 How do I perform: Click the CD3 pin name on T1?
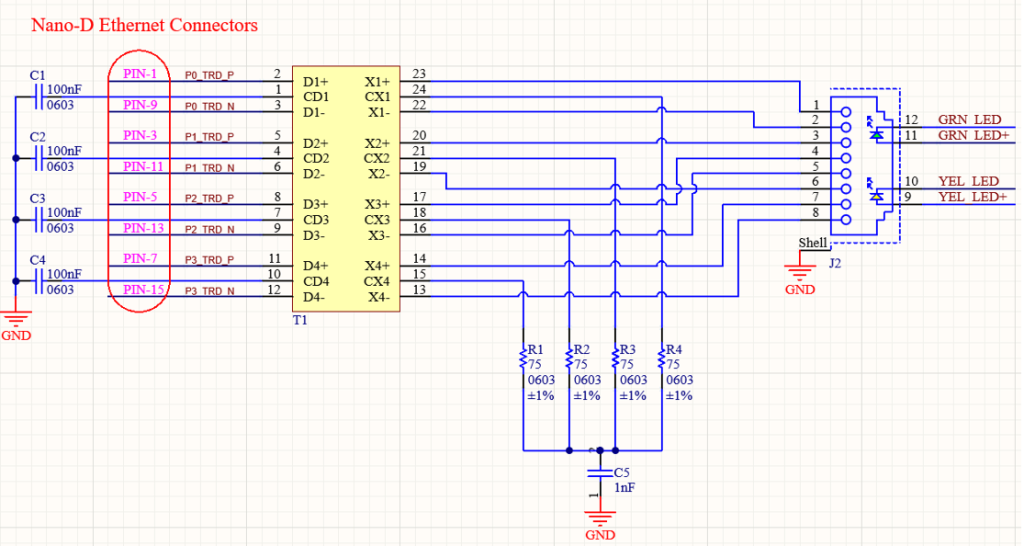coord(315,220)
